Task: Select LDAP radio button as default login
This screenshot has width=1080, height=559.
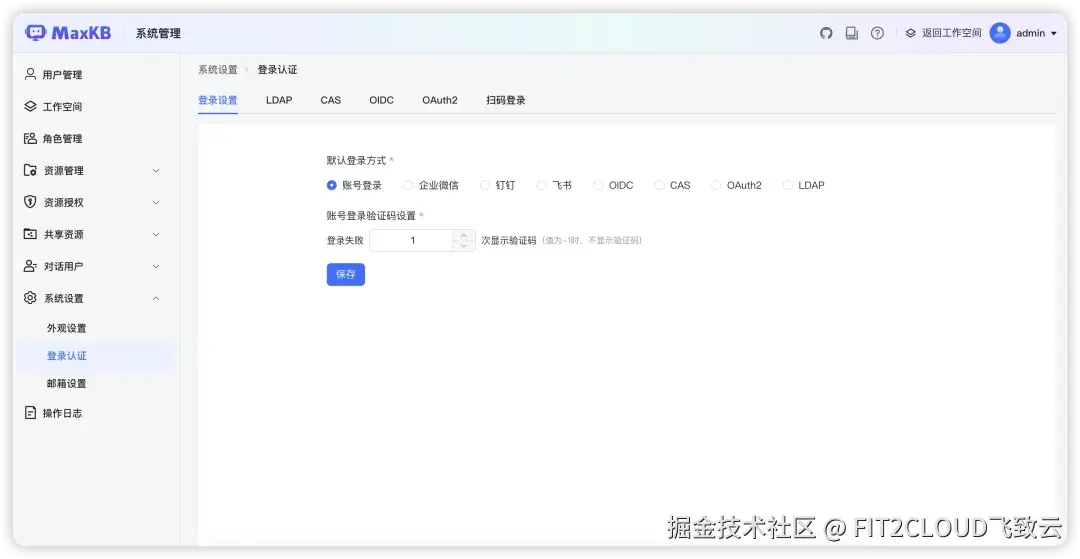Action: (787, 185)
